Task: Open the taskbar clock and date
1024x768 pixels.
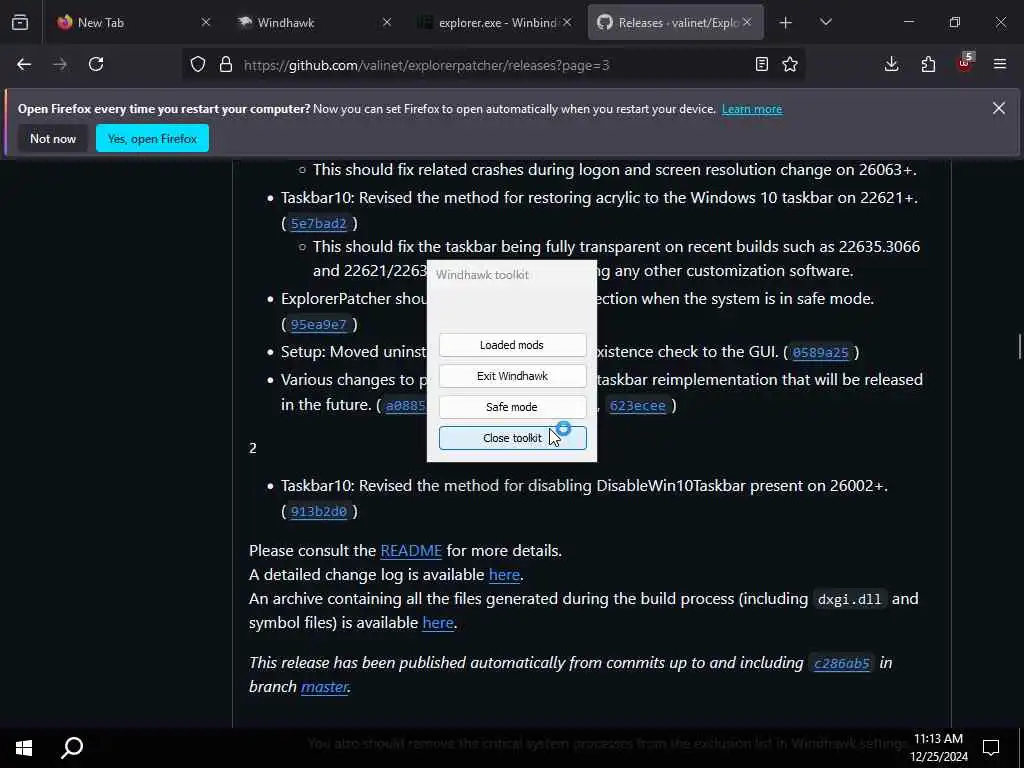Action: click(938, 748)
